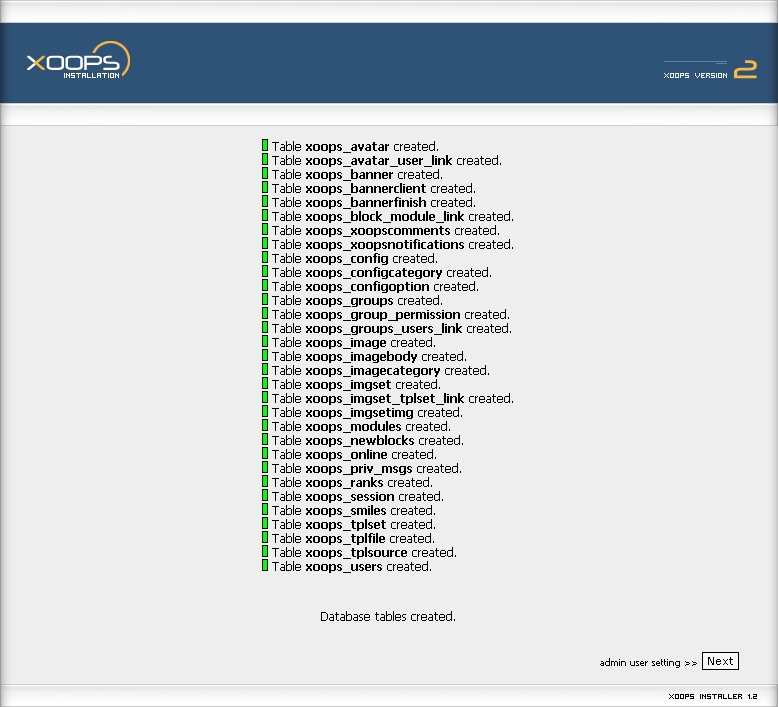This screenshot has height=707, width=778.
Task: Select the text 'Table xoops_image created.'
Action: pyautogui.click(x=354, y=342)
